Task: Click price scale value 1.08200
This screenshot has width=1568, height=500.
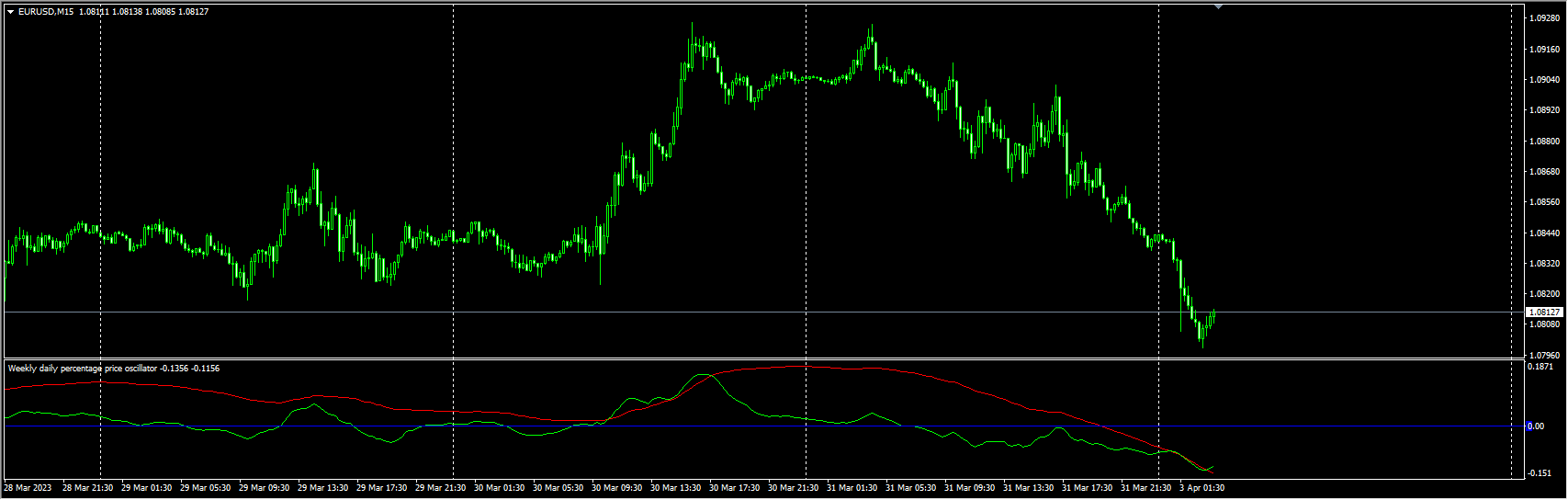Action: [1543, 294]
